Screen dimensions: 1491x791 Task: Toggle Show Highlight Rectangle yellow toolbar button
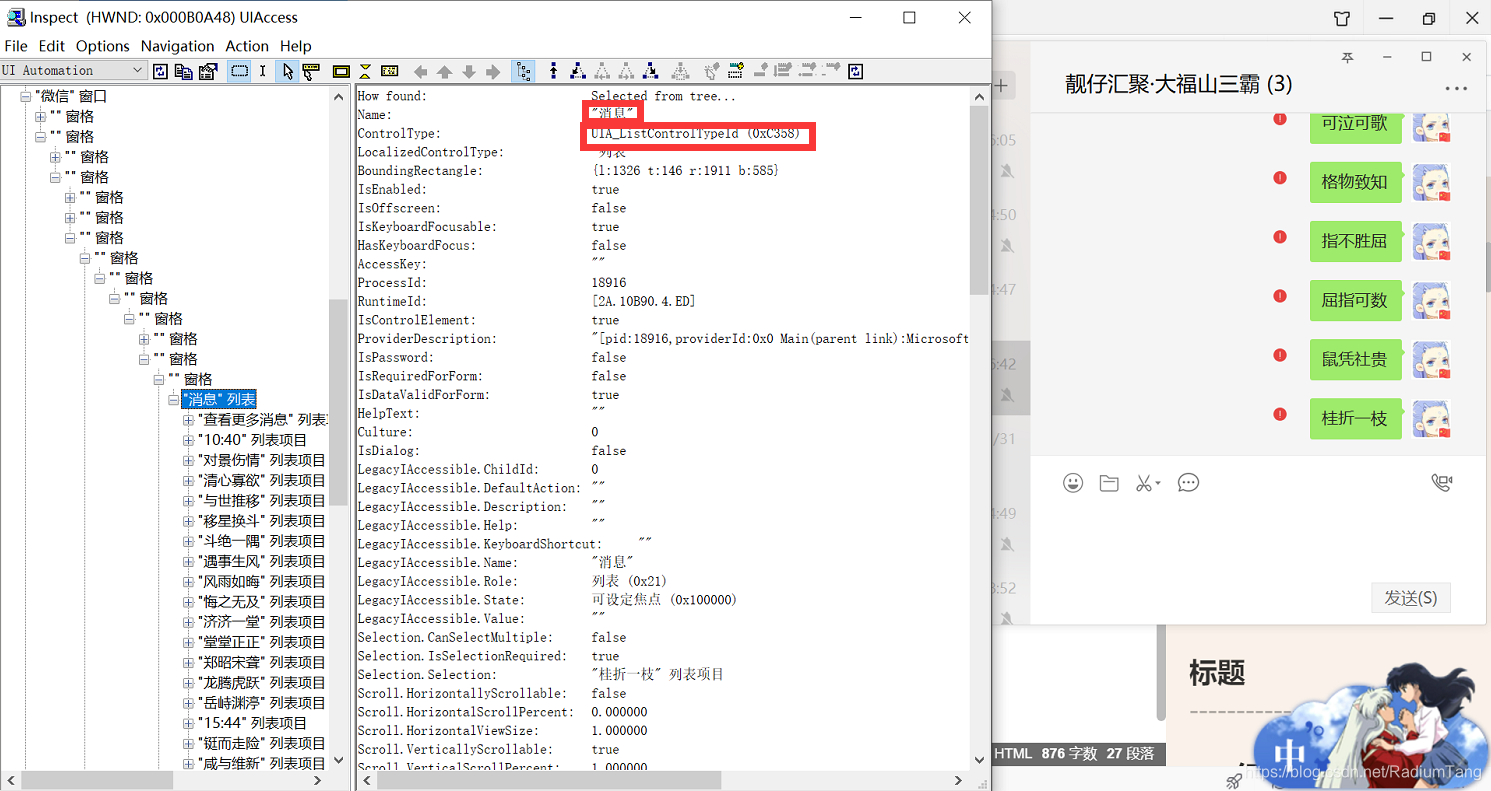[x=341, y=71]
